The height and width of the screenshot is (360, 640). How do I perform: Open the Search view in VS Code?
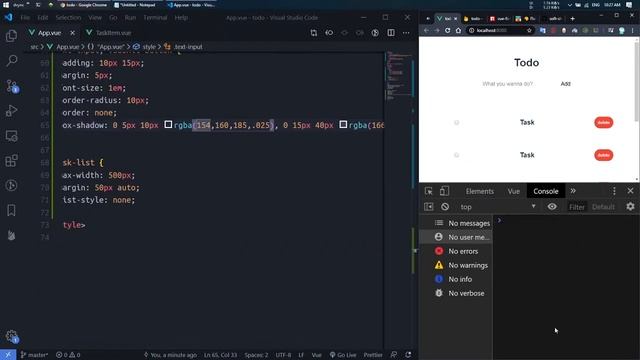click(x=11, y=61)
